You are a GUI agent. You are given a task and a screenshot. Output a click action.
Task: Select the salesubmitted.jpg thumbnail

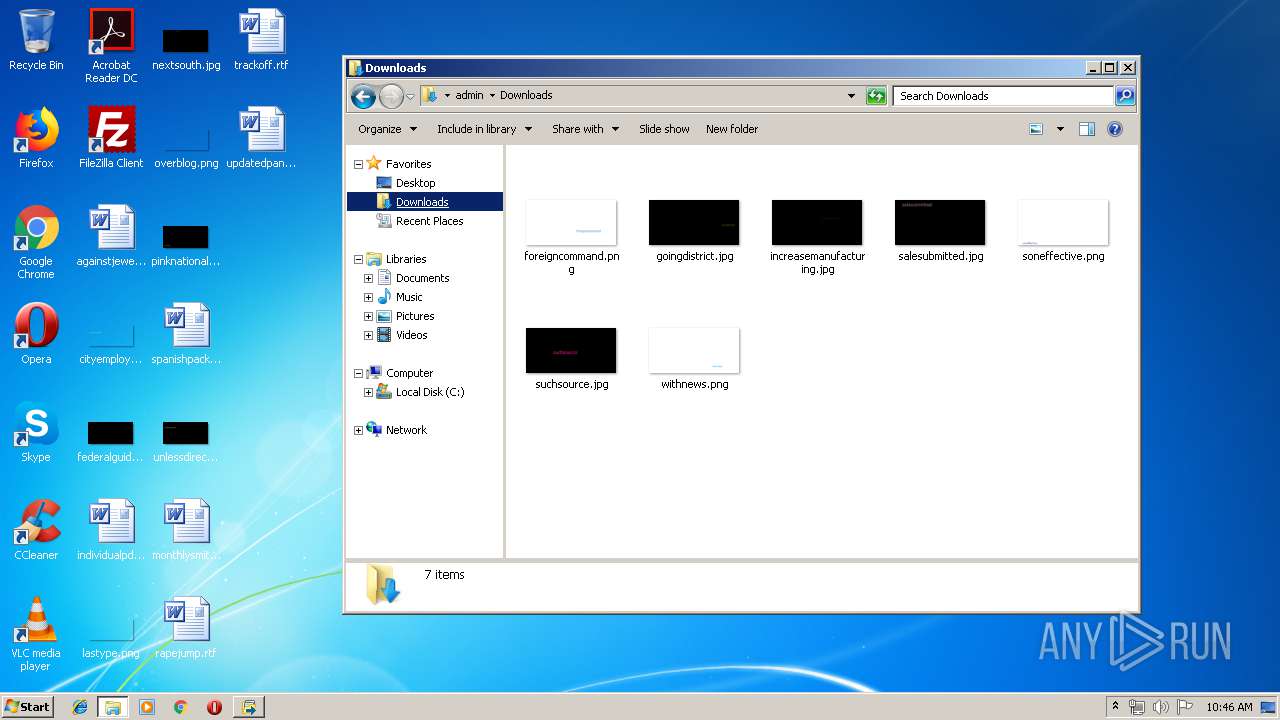(940, 222)
